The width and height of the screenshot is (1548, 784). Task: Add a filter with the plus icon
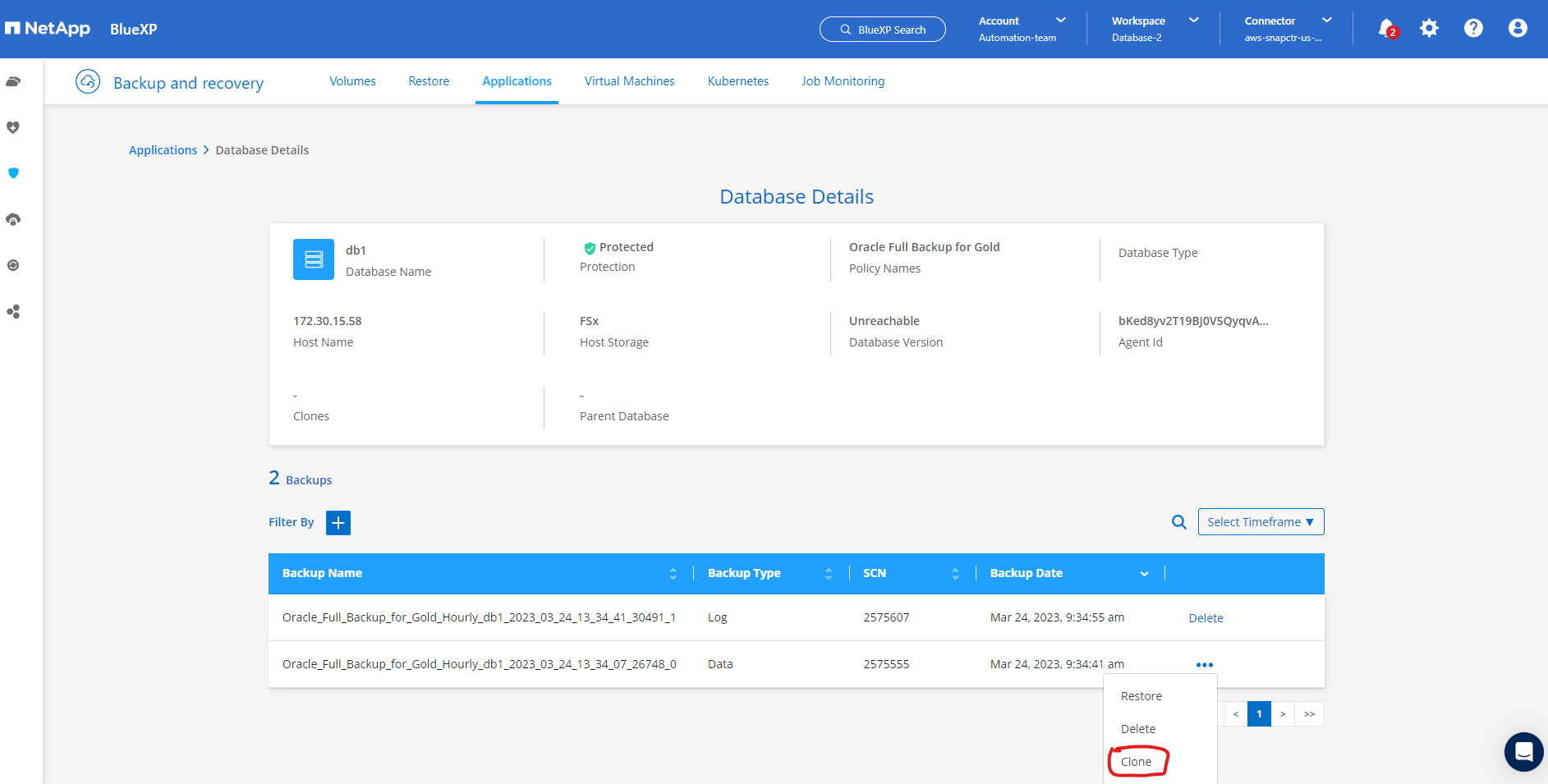click(338, 523)
